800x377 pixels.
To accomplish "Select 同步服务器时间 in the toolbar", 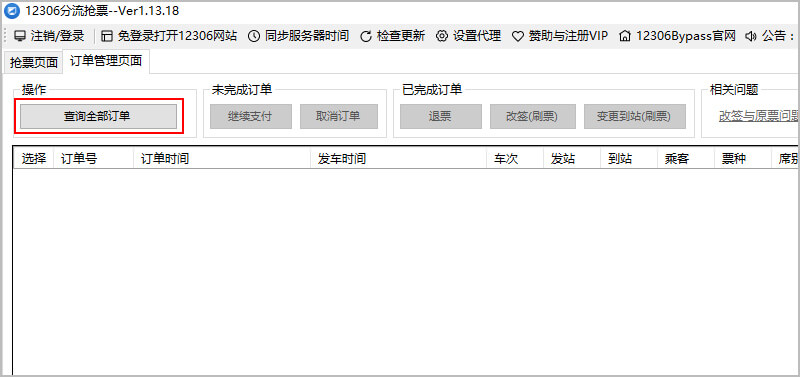I will (x=307, y=36).
